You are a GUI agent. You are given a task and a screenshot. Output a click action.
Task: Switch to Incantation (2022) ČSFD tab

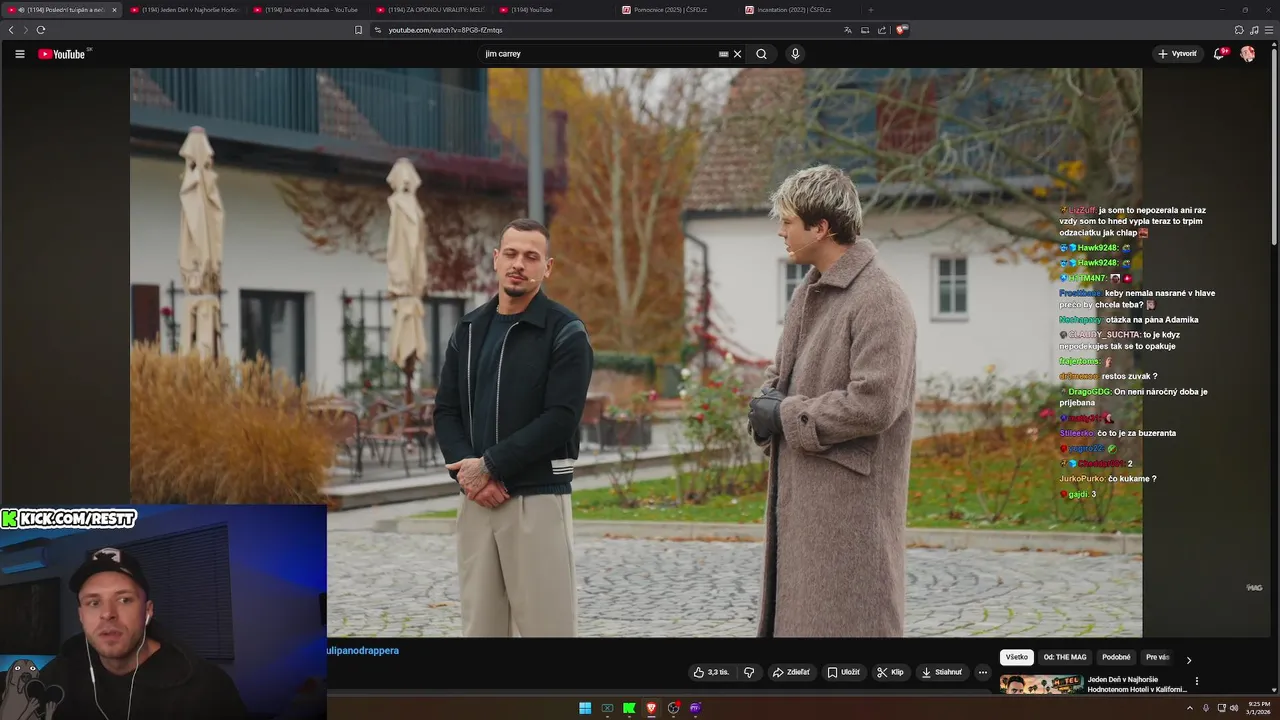pyautogui.click(x=799, y=10)
